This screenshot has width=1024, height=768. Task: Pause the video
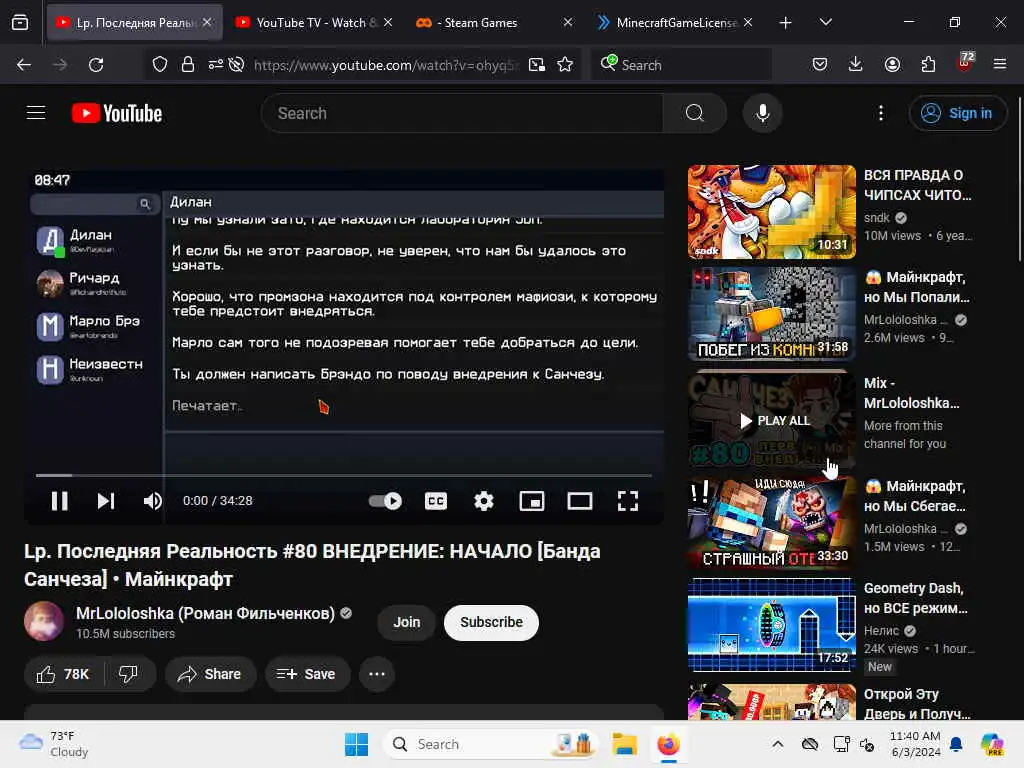(59, 501)
